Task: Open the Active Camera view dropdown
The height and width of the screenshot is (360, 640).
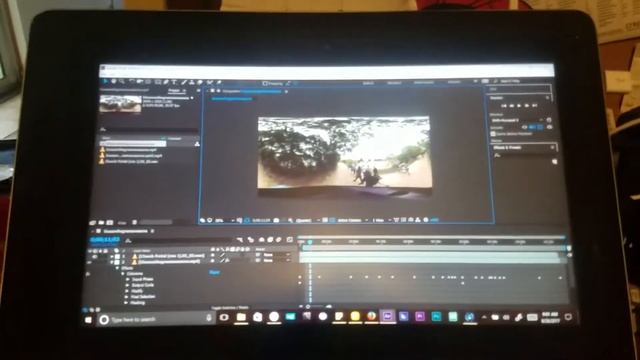Action: coord(352,220)
